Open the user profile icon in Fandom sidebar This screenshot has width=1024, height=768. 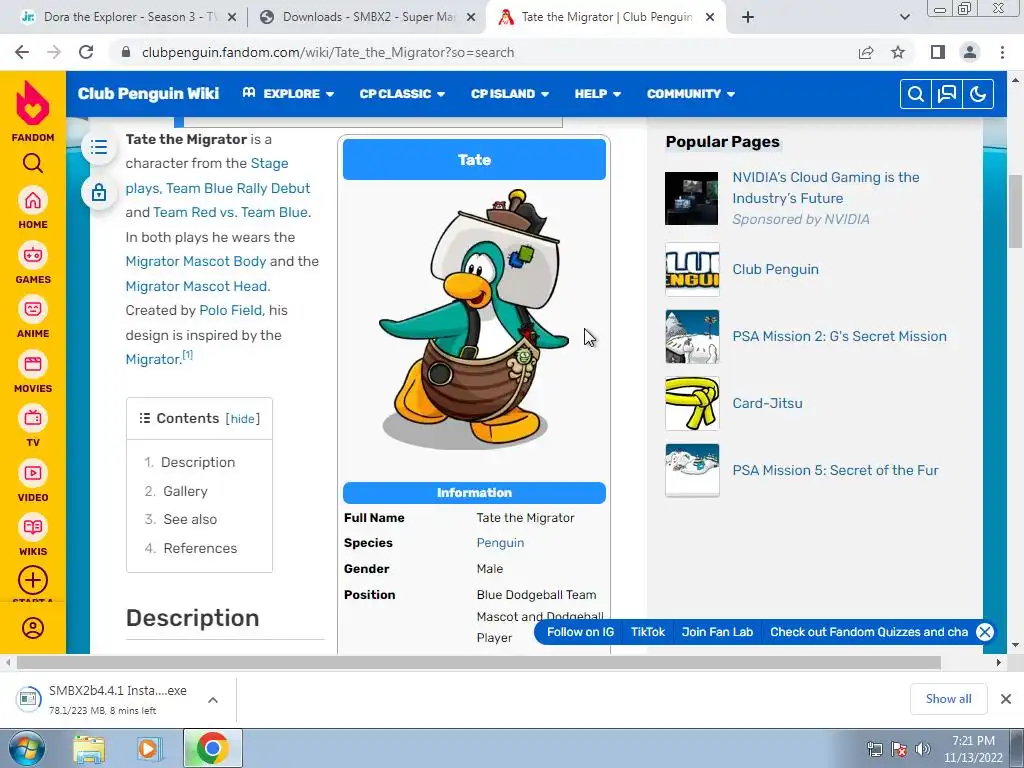pyautogui.click(x=33, y=628)
